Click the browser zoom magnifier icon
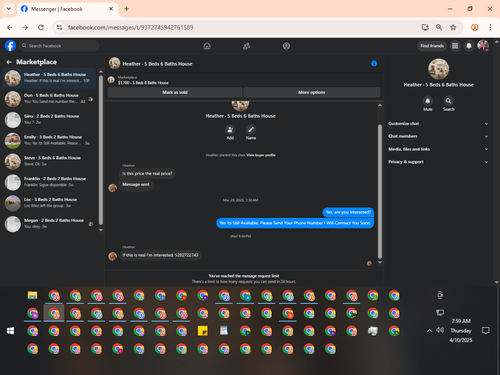Viewport: 500px width, 375px height. pyautogui.click(x=439, y=27)
